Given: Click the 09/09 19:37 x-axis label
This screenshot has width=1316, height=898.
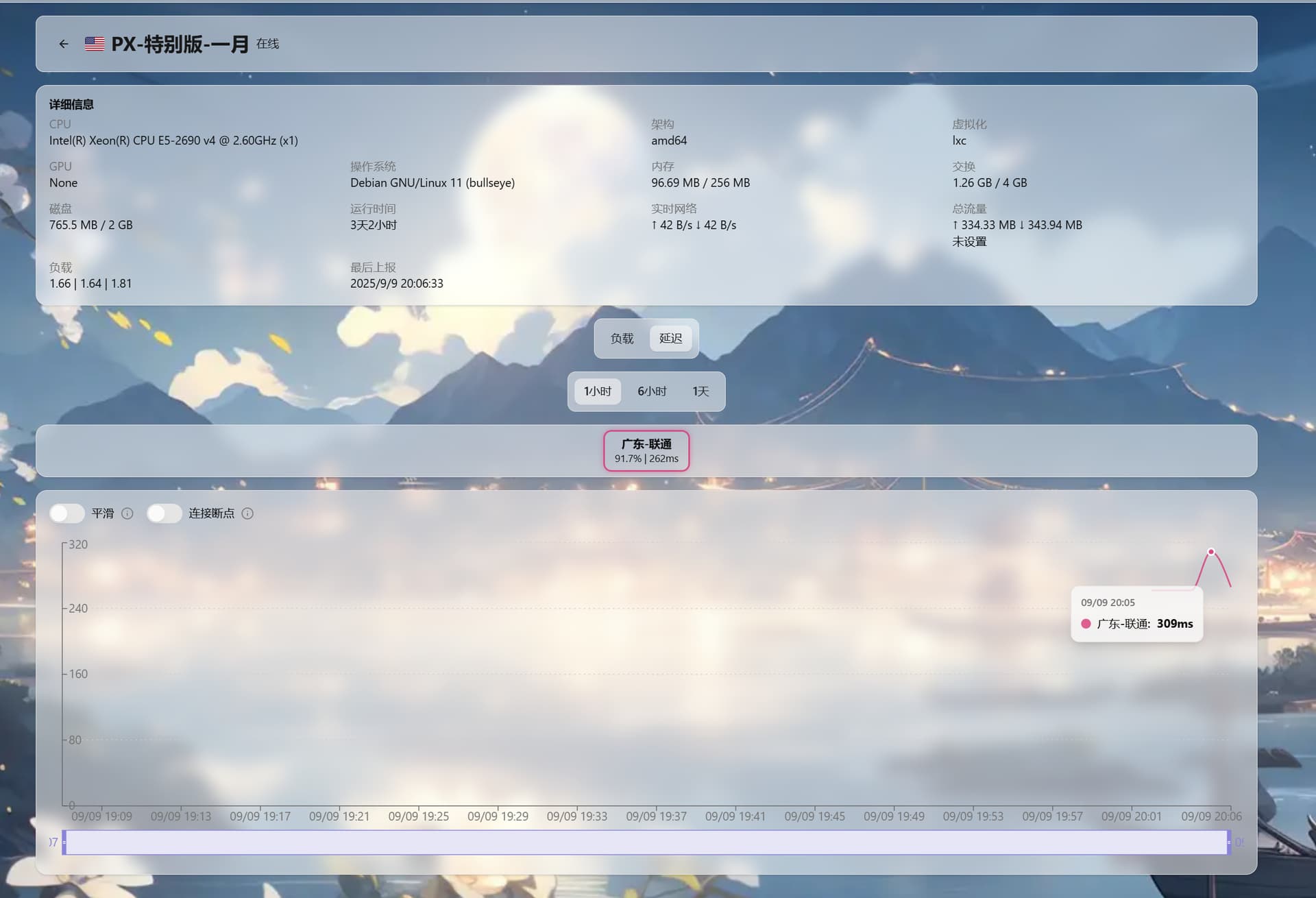Looking at the screenshot, I should point(656,816).
